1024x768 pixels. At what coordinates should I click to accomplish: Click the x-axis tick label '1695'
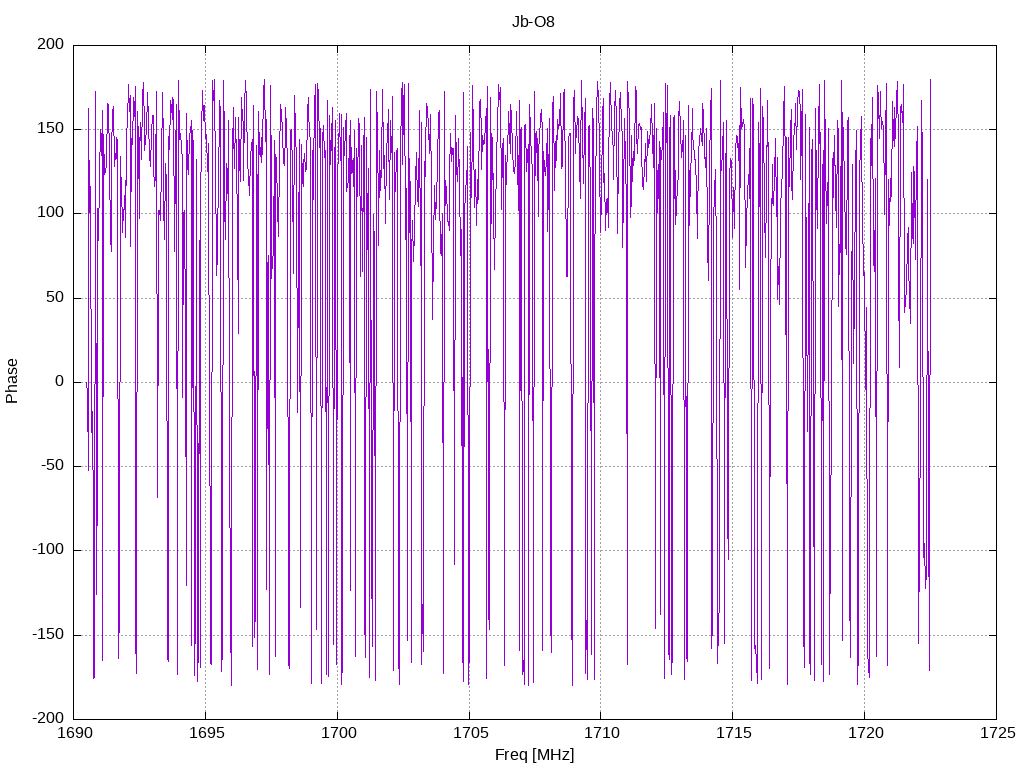206,733
